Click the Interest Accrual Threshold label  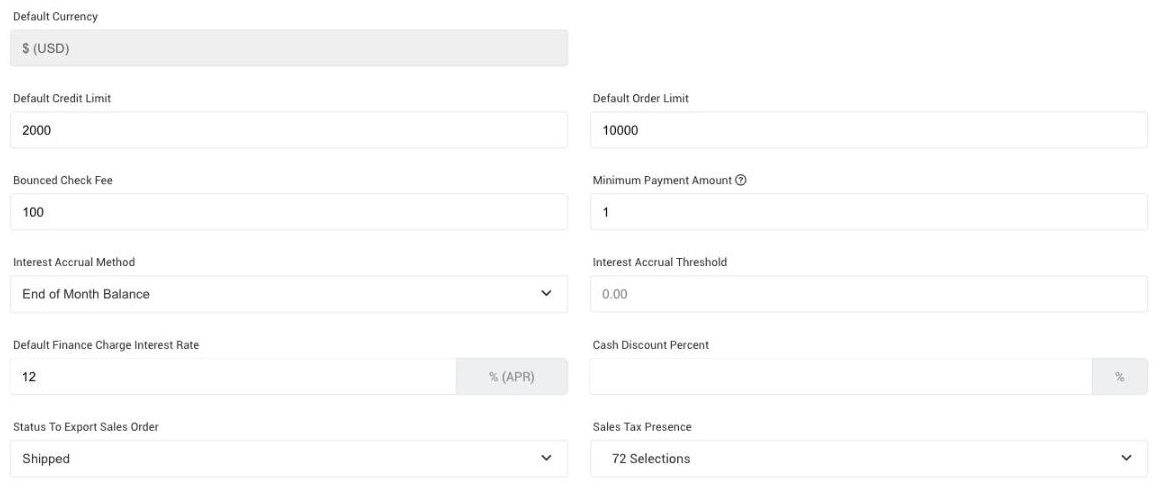tap(660, 262)
